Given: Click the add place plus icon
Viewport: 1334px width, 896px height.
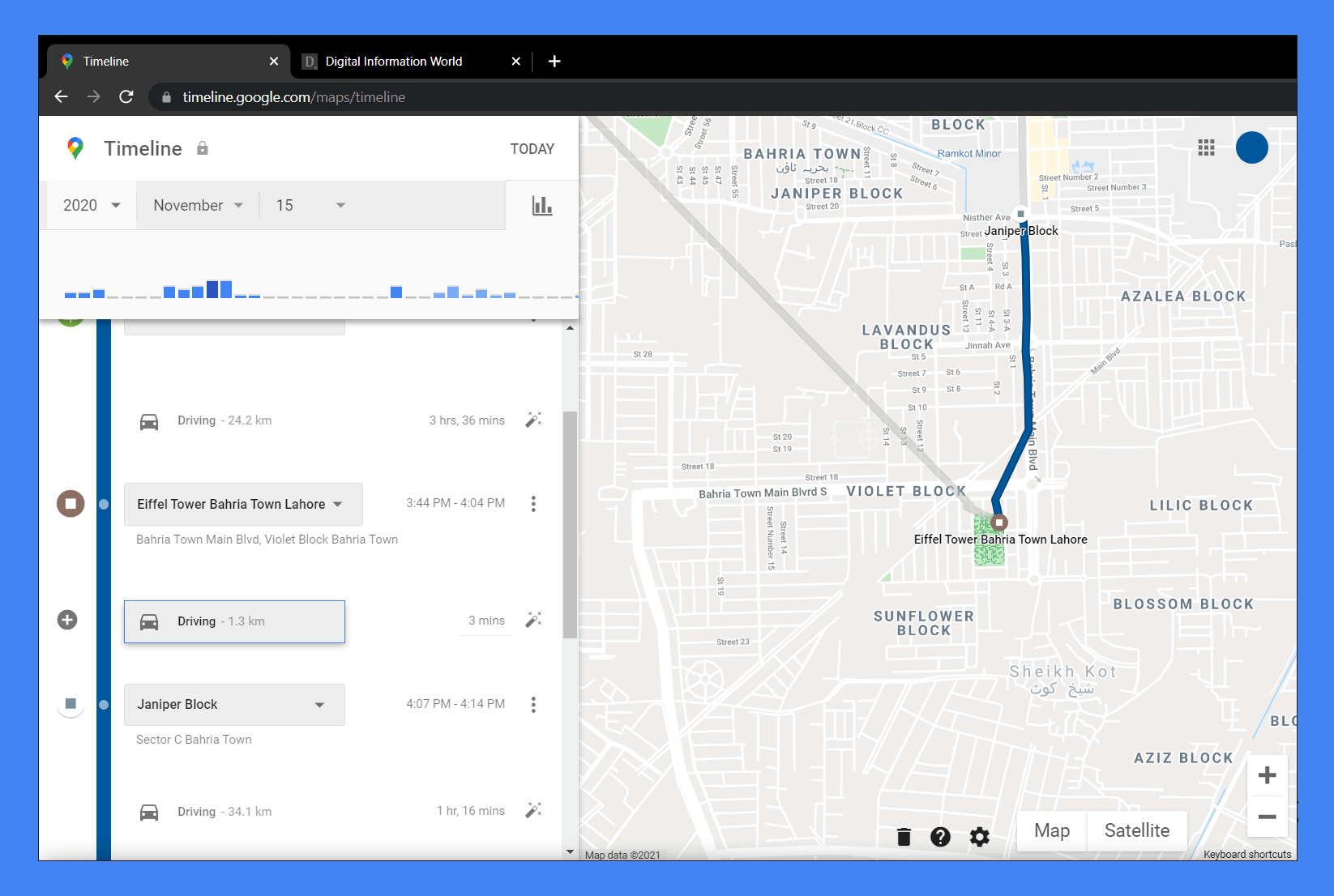Looking at the screenshot, I should (67, 620).
